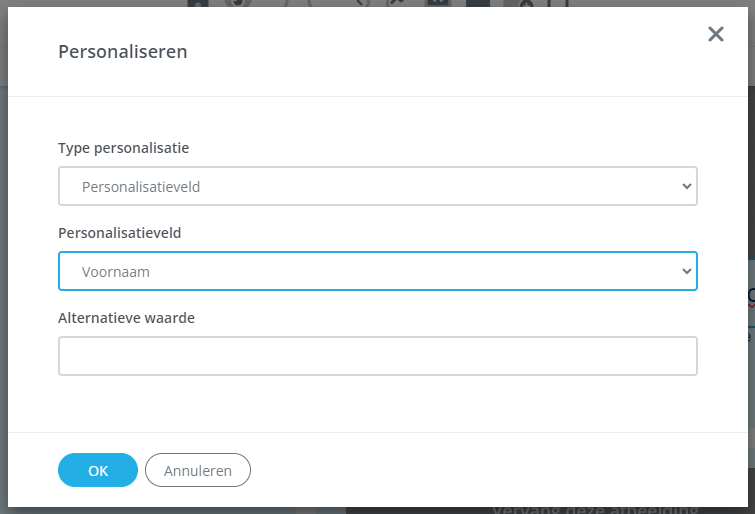
Task: Expand the dropdown showing Voornaam
Action: tap(377, 271)
